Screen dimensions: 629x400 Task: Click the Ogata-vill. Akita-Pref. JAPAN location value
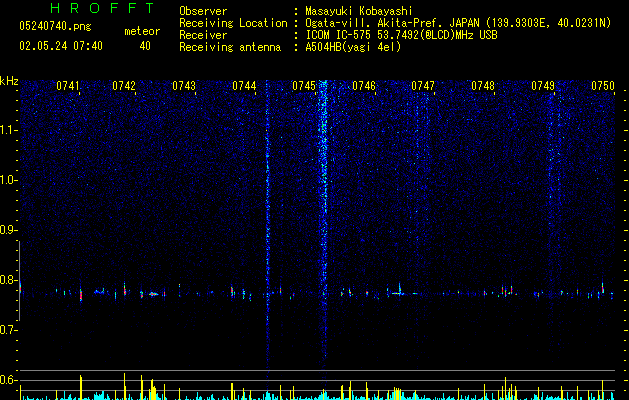point(458,23)
